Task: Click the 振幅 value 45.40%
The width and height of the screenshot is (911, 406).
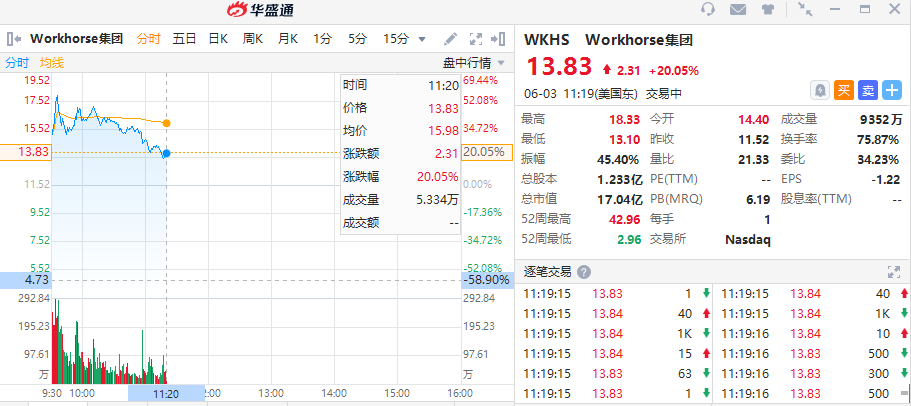Action: [x=618, y=159]
